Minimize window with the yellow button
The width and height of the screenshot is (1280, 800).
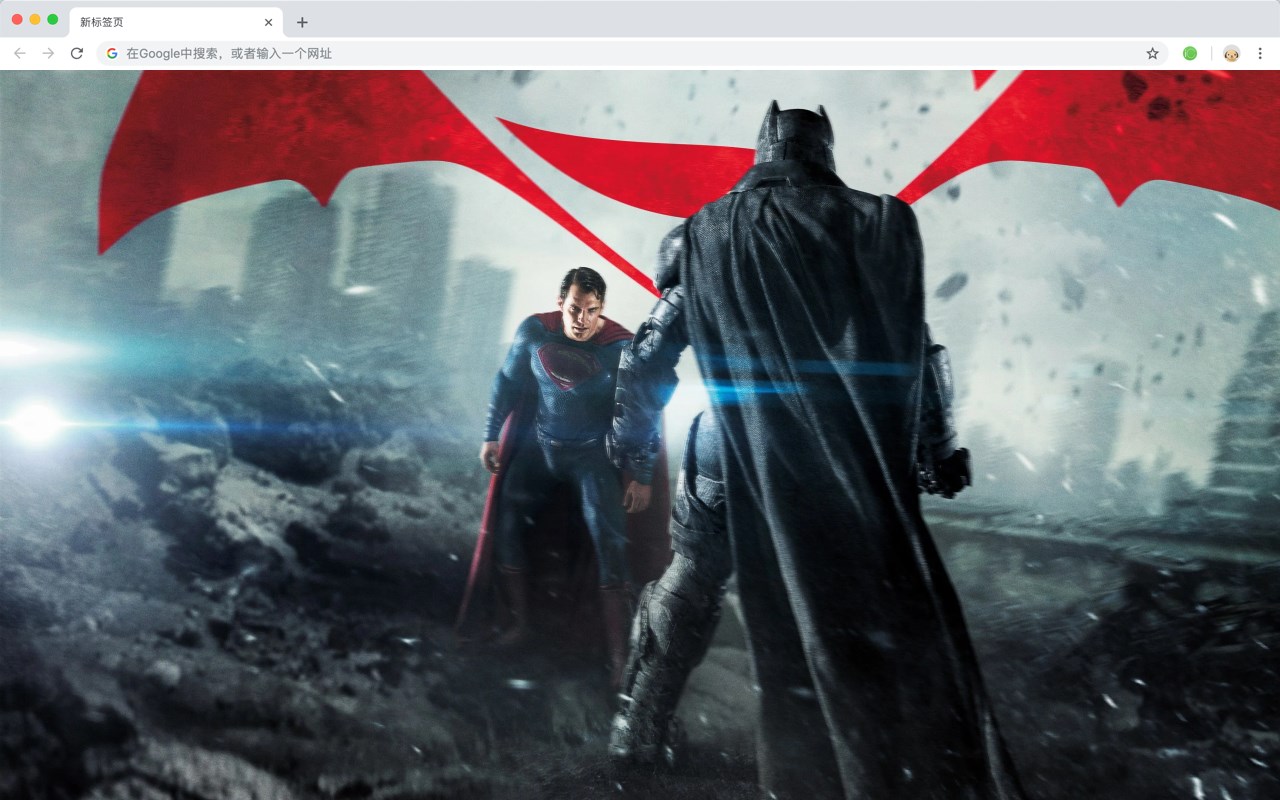pyautogui.click(x=35, y=19)
